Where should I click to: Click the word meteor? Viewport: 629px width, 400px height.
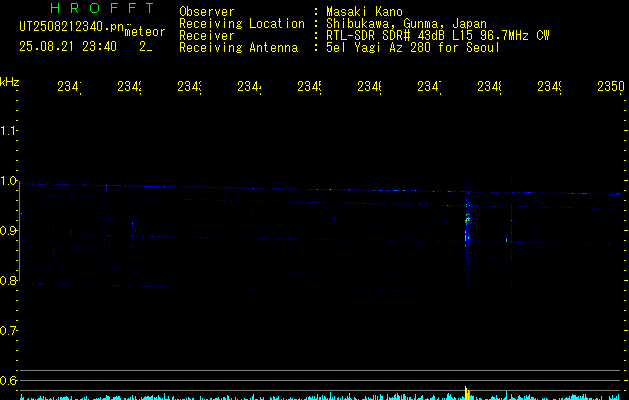tap(145, 32)
